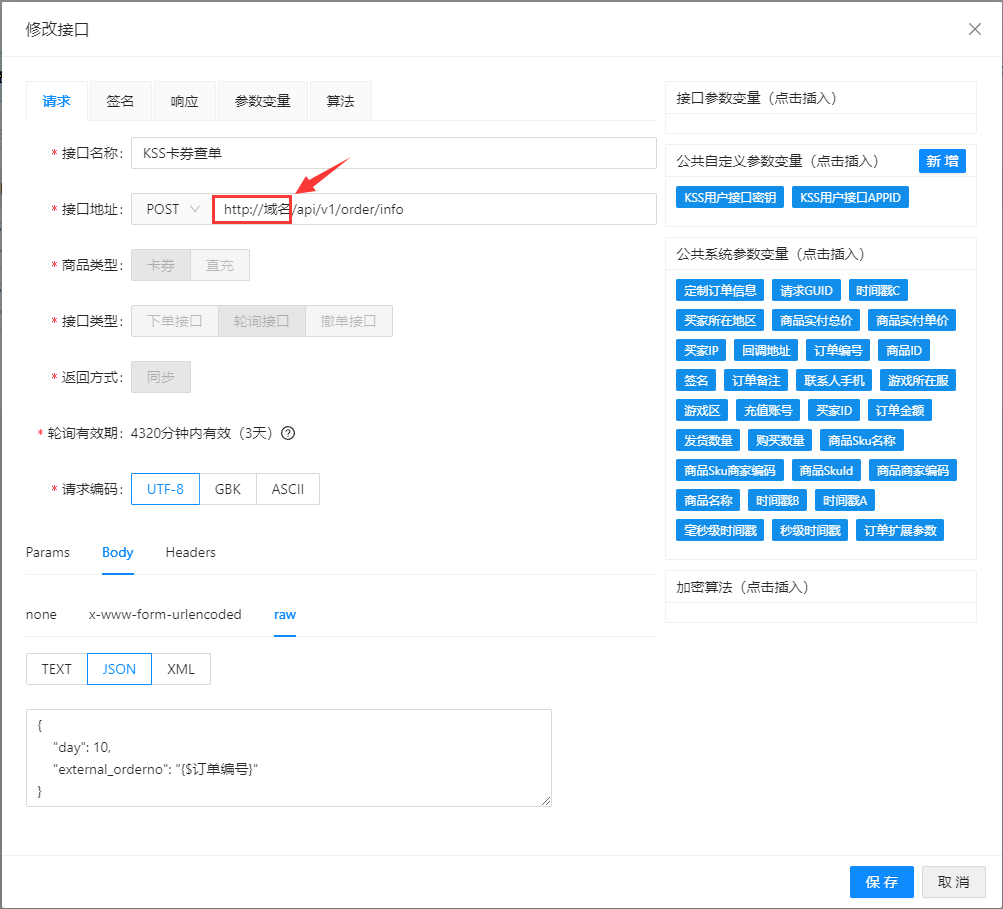Switch to the 算法 tab
This screenshot has width=1003, height=909.
[x=340, y=101]
